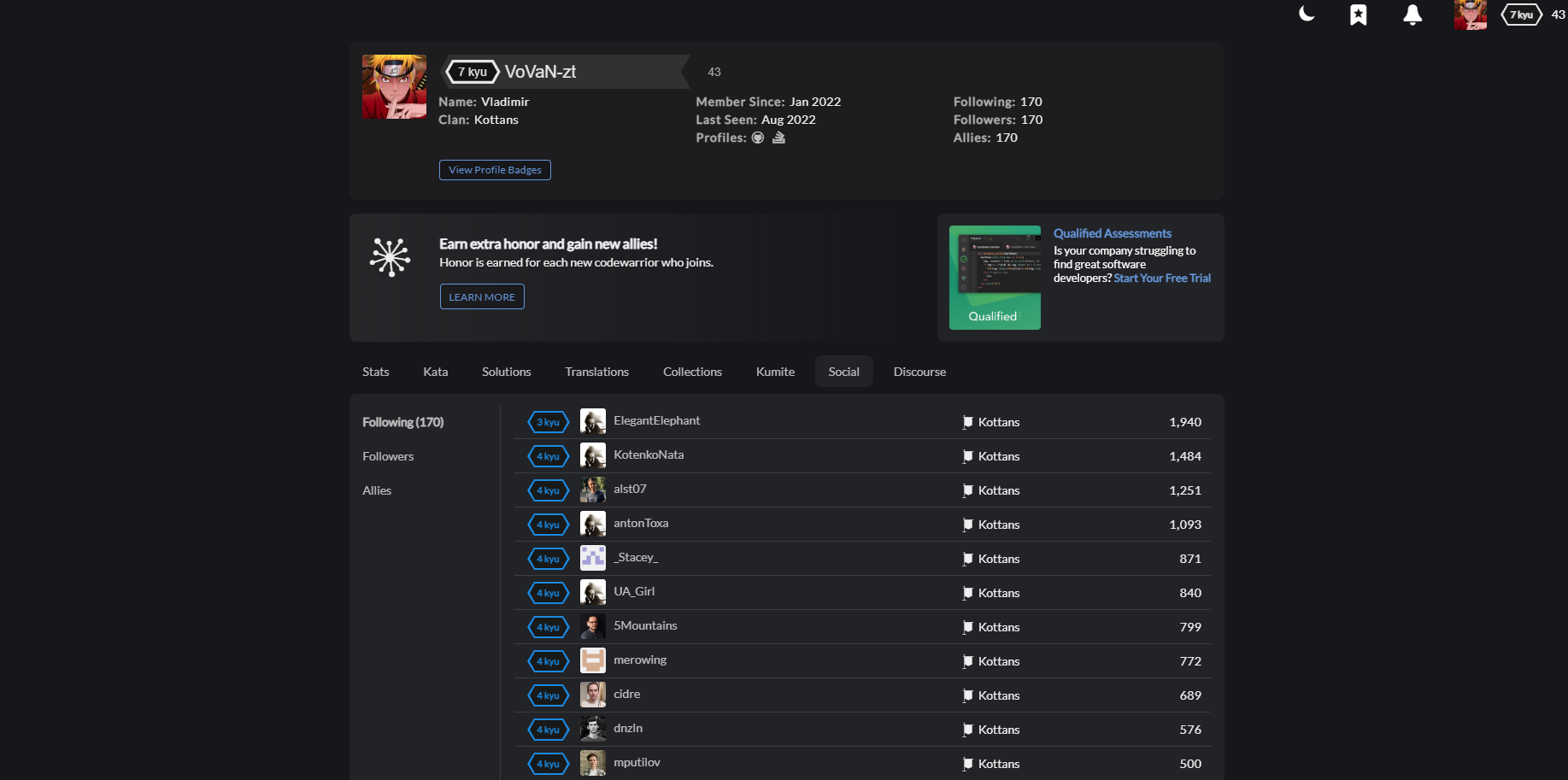Viewport: 1568px width, 780px height.
Task: Click Kottans clan in KotenkoNata row
Action: (x=999, y=456)
